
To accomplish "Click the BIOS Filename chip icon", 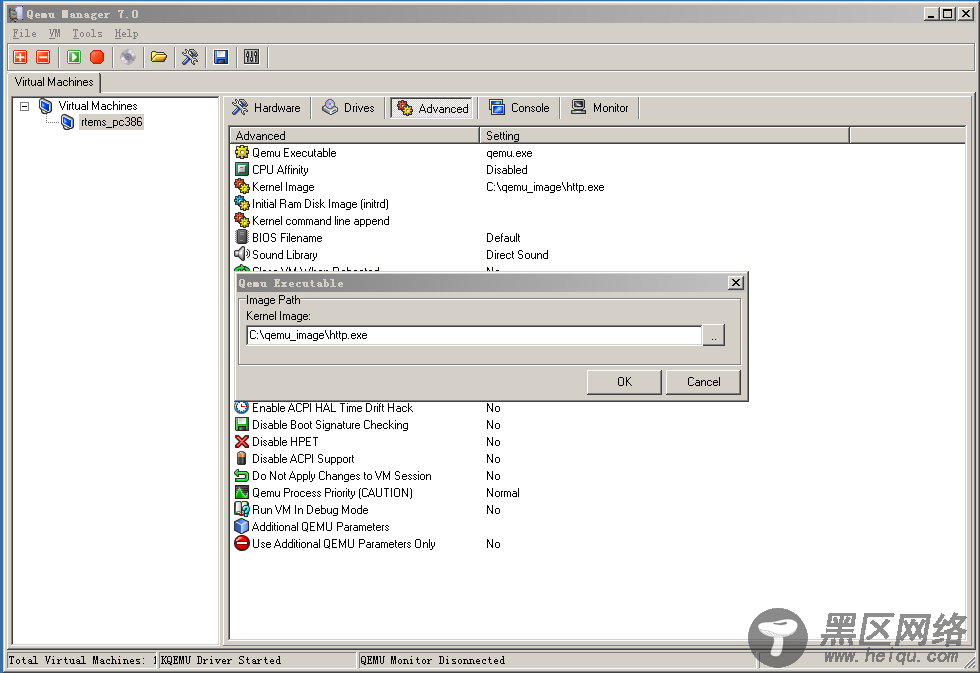I will coord(242,237).
